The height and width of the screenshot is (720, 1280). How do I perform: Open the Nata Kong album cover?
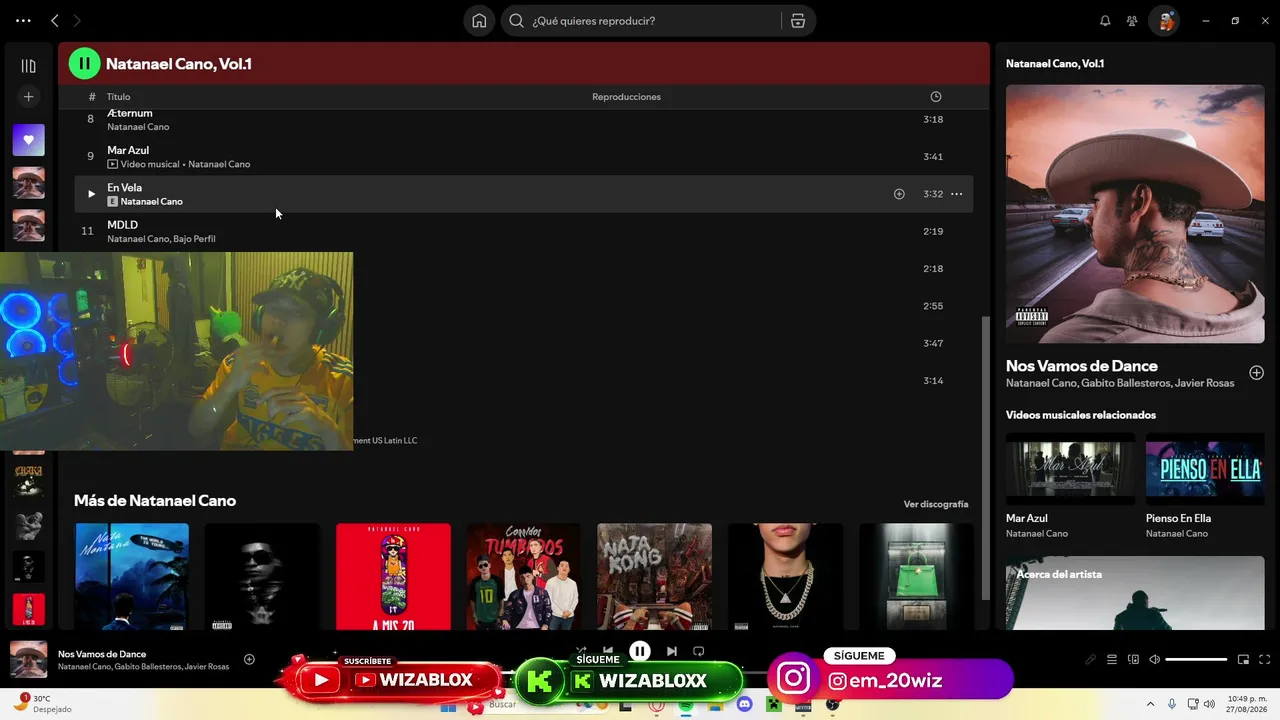point(655,576)
